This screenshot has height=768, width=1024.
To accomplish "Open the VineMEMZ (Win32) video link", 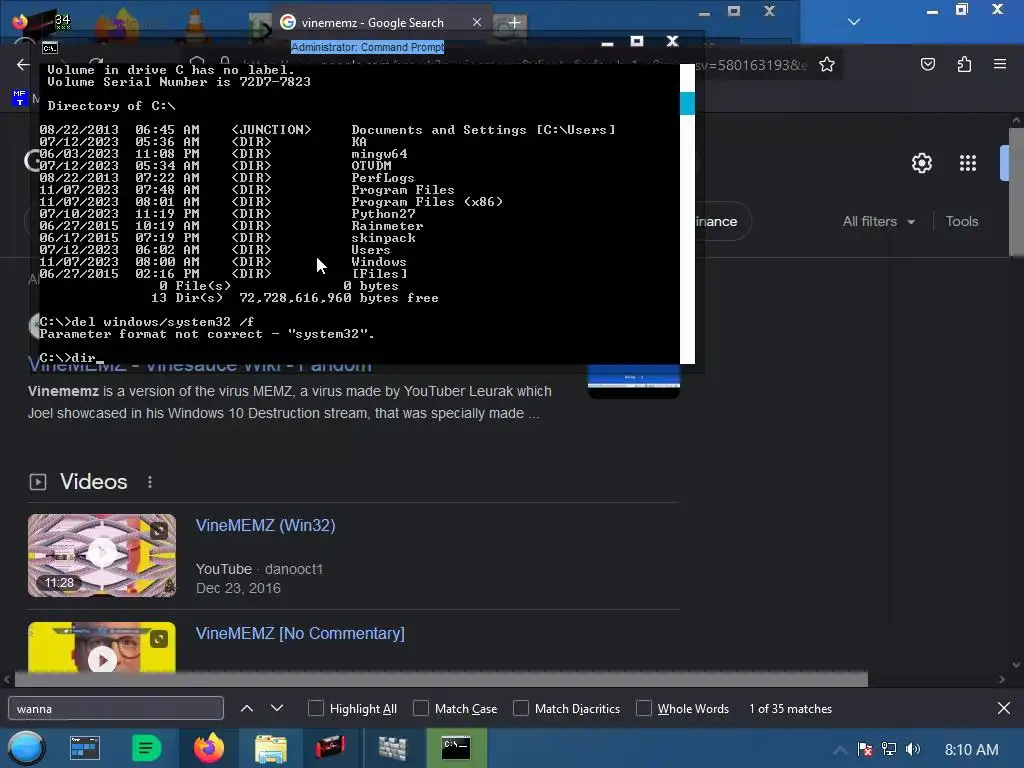I will (265, 526).
